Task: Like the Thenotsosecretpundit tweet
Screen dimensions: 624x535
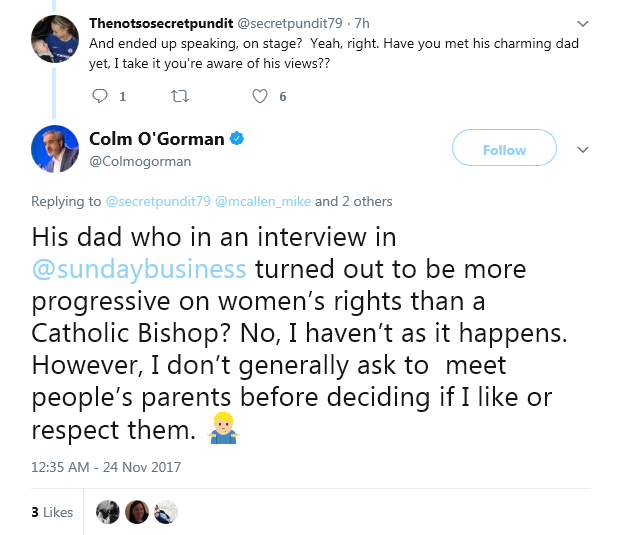Action: [261, 96]
